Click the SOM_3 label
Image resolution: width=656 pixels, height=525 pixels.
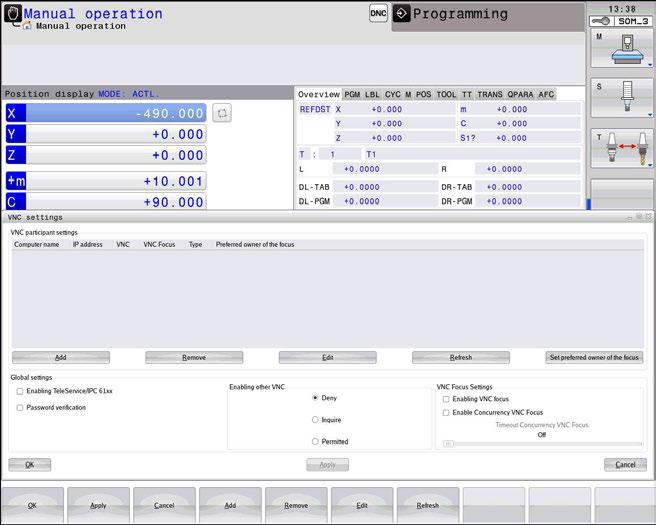click(633, 21)
